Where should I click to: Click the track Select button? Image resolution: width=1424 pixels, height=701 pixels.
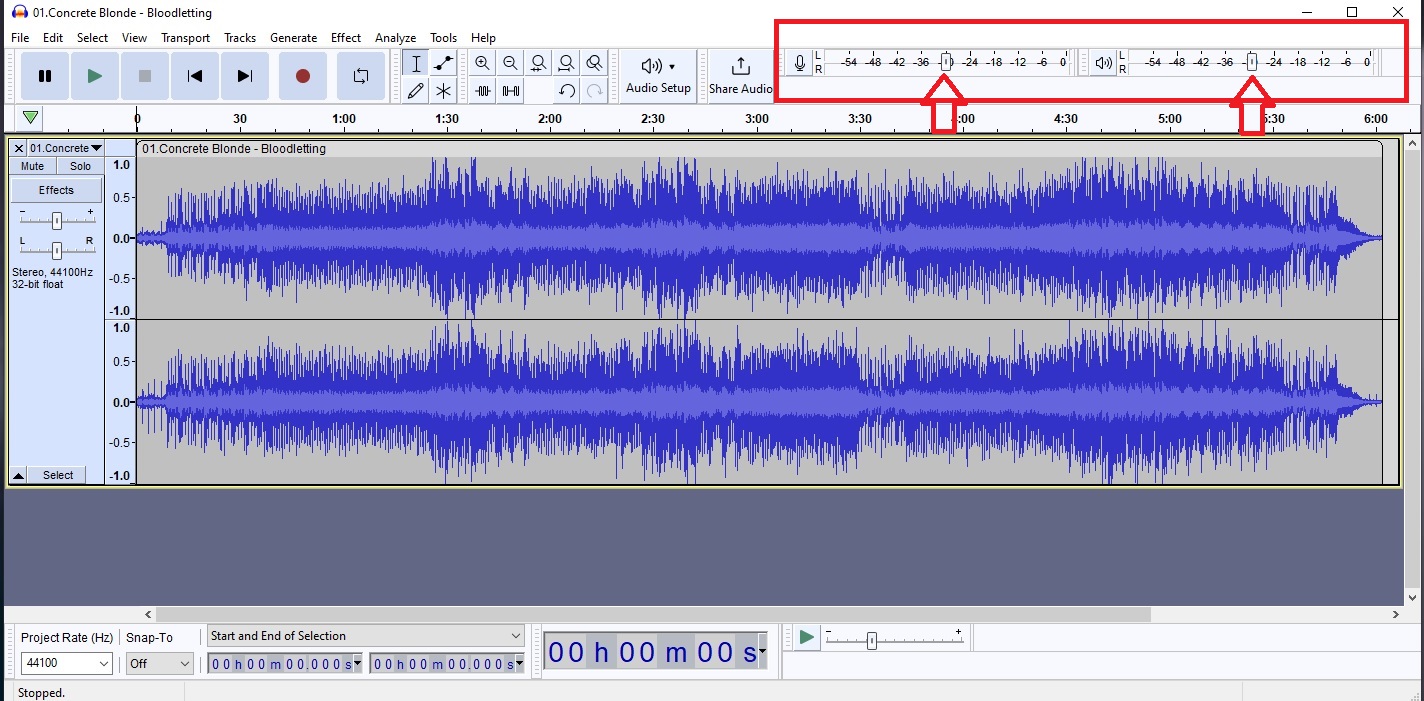[58, 475]
